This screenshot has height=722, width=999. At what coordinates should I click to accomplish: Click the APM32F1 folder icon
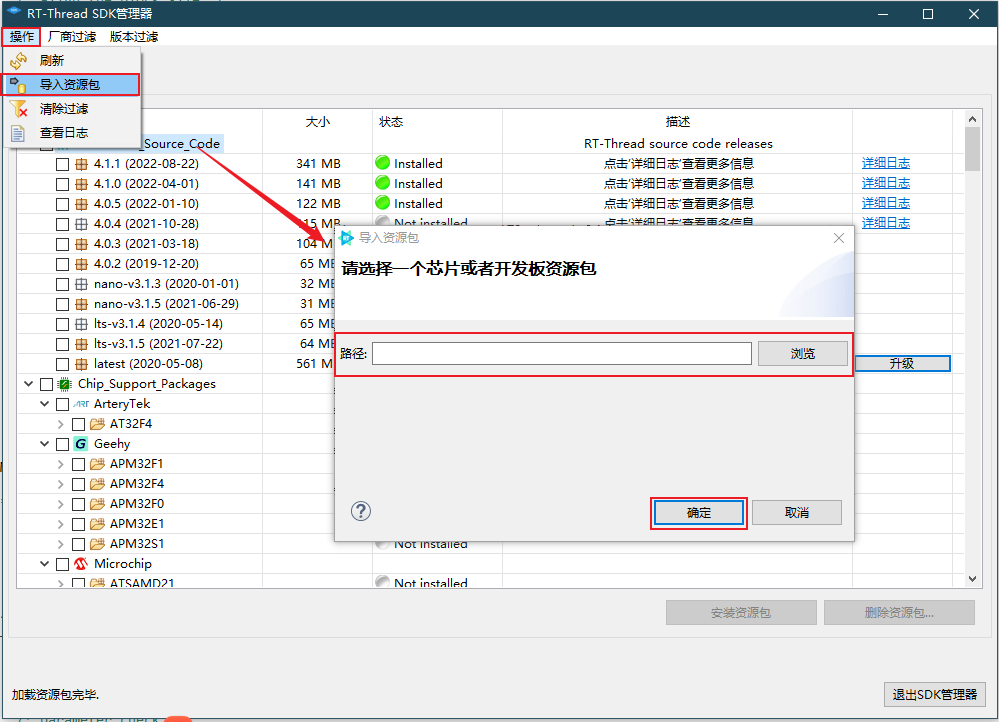click(x=97, y=464)
